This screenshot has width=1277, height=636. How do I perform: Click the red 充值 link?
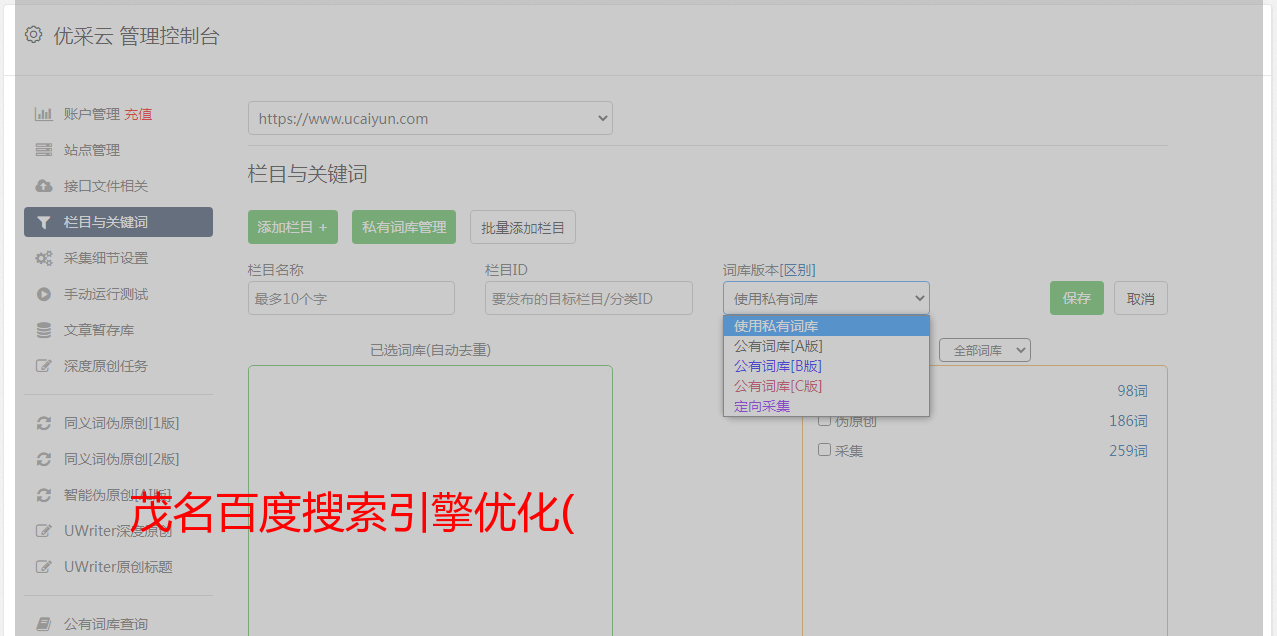138,114
